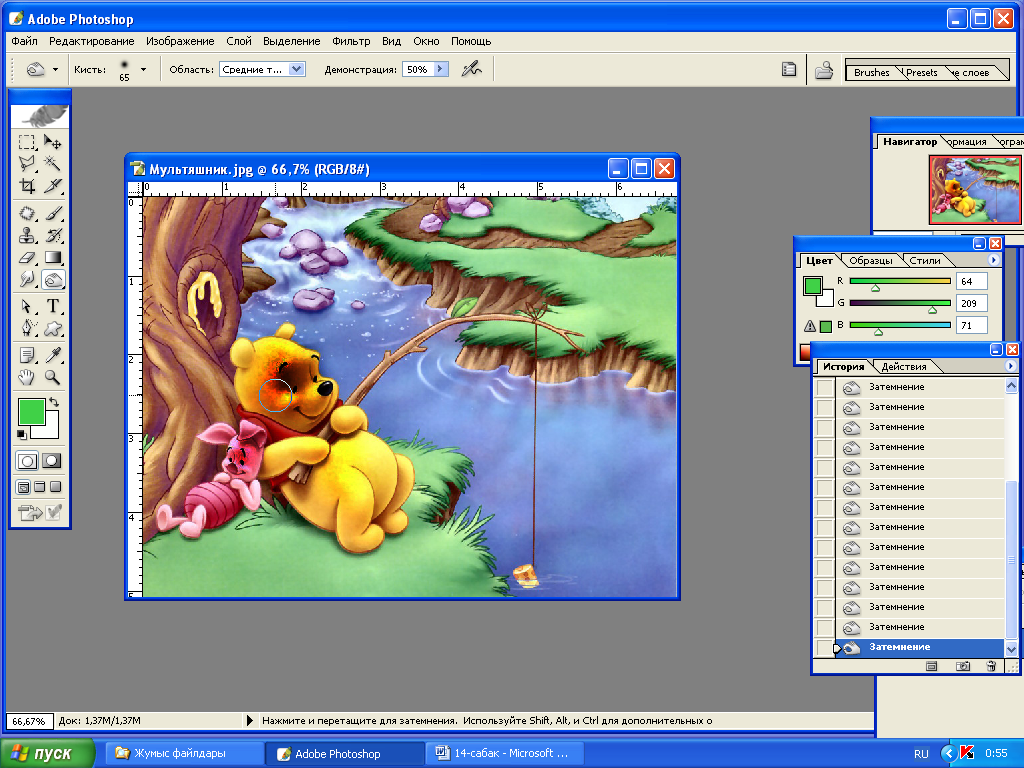
Task: Select the Slice tool
Action: 52,186
